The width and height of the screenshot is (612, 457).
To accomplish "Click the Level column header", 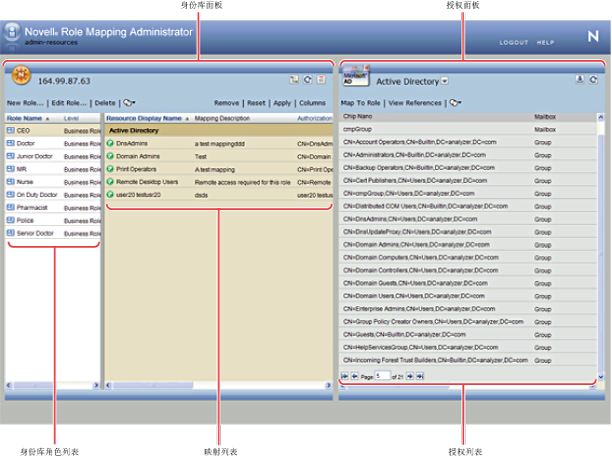I will click(71, 118).
